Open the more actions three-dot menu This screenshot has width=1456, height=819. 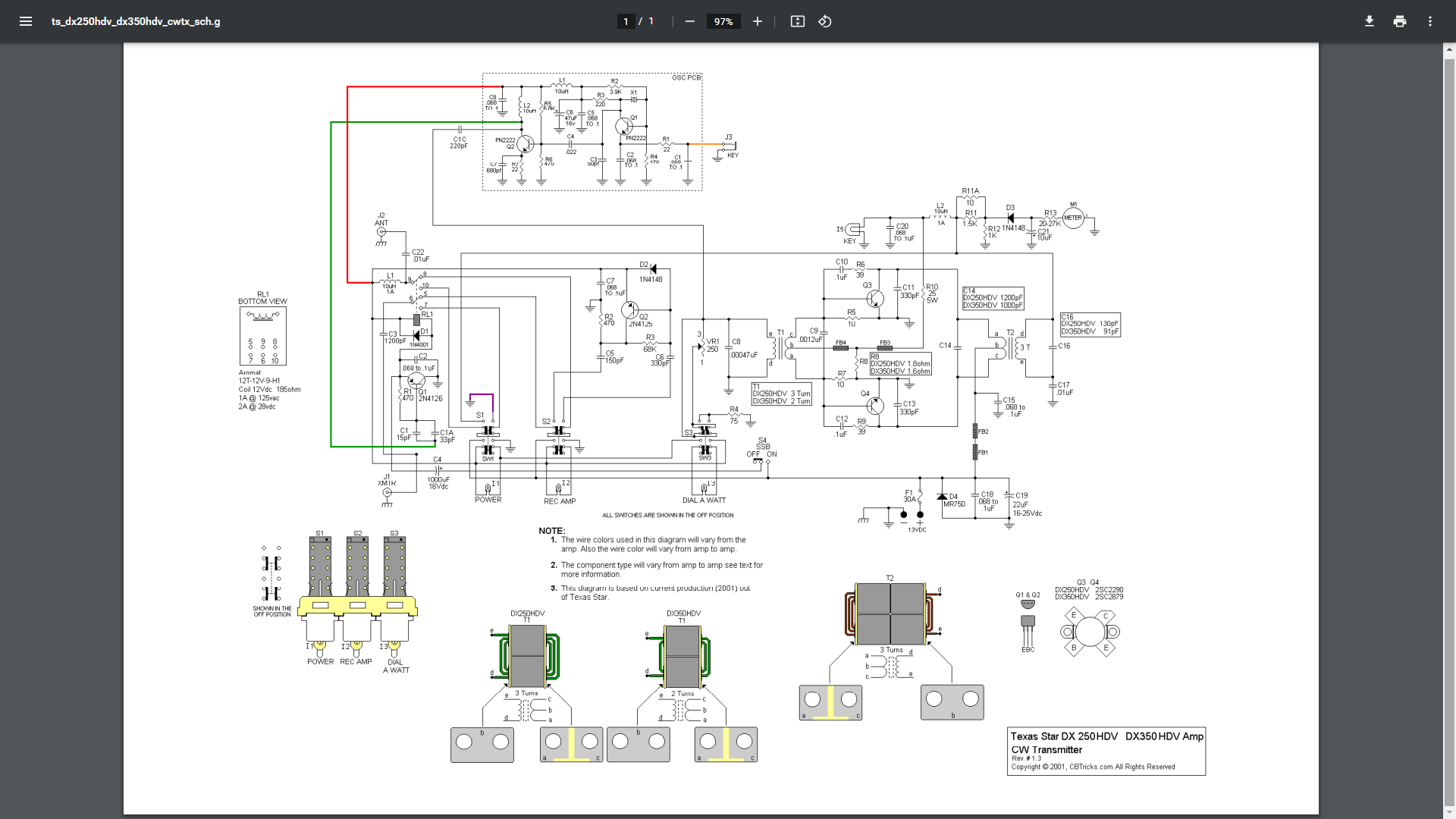coord(1429,21)
